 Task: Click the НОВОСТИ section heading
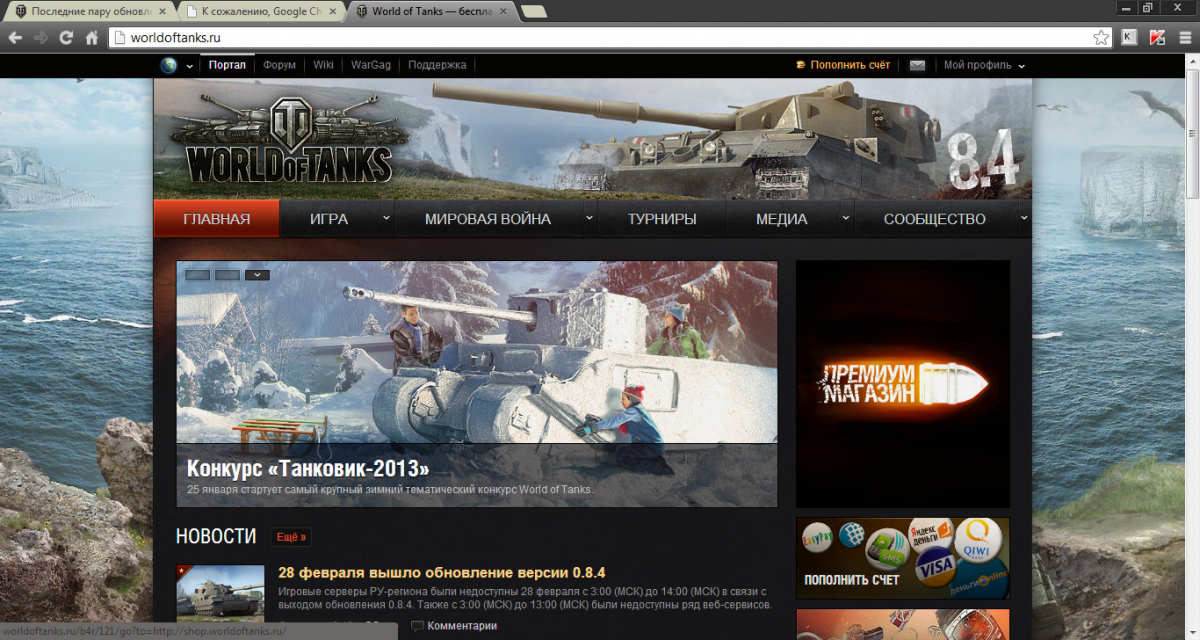click(x=216, y=537)
